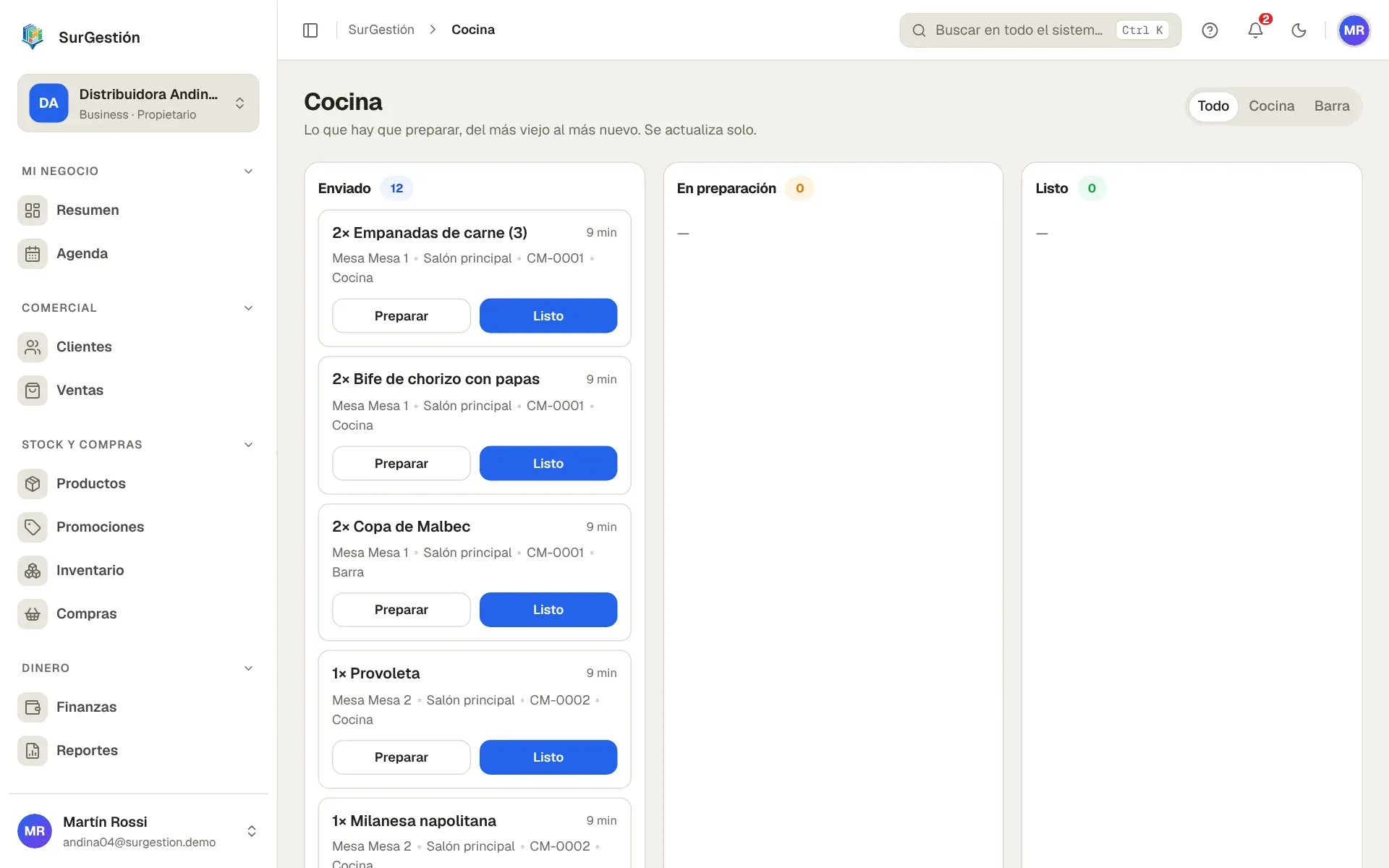Click the Productos box icon
1389x868 pixels.
pos(33,484)
